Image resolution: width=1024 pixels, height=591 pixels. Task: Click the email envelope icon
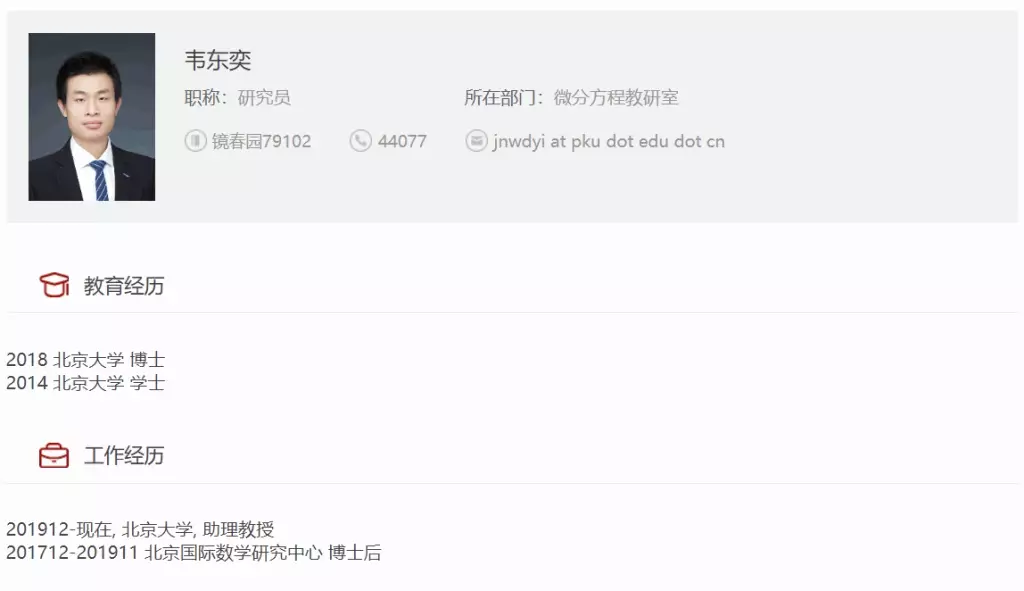476,140
